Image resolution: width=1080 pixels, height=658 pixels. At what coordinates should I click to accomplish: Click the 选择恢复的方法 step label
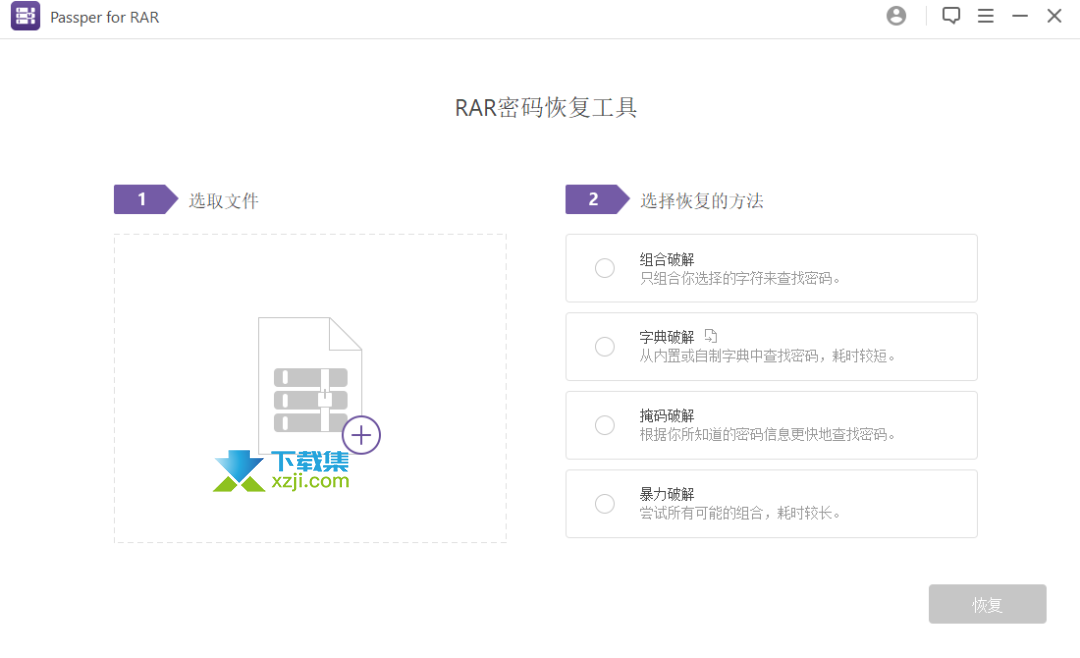coord(702,201)
